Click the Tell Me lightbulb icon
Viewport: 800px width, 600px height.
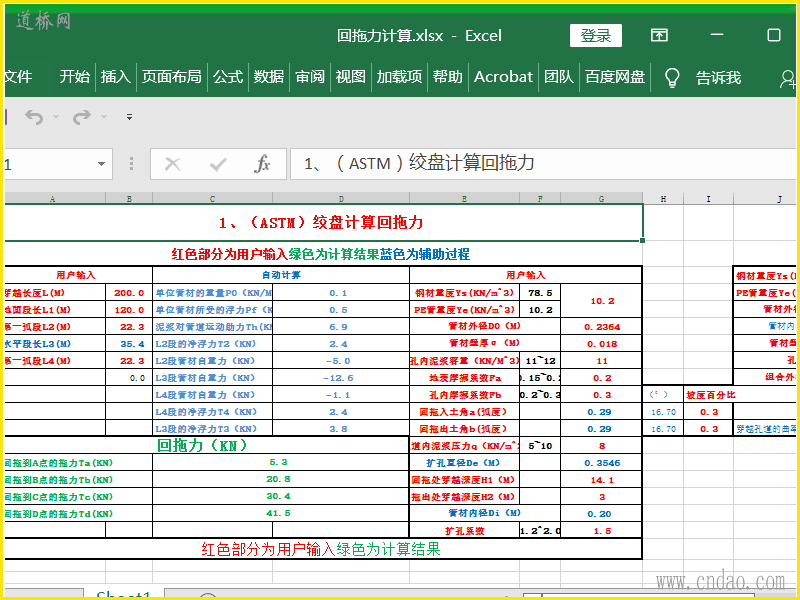coord(672,78)
